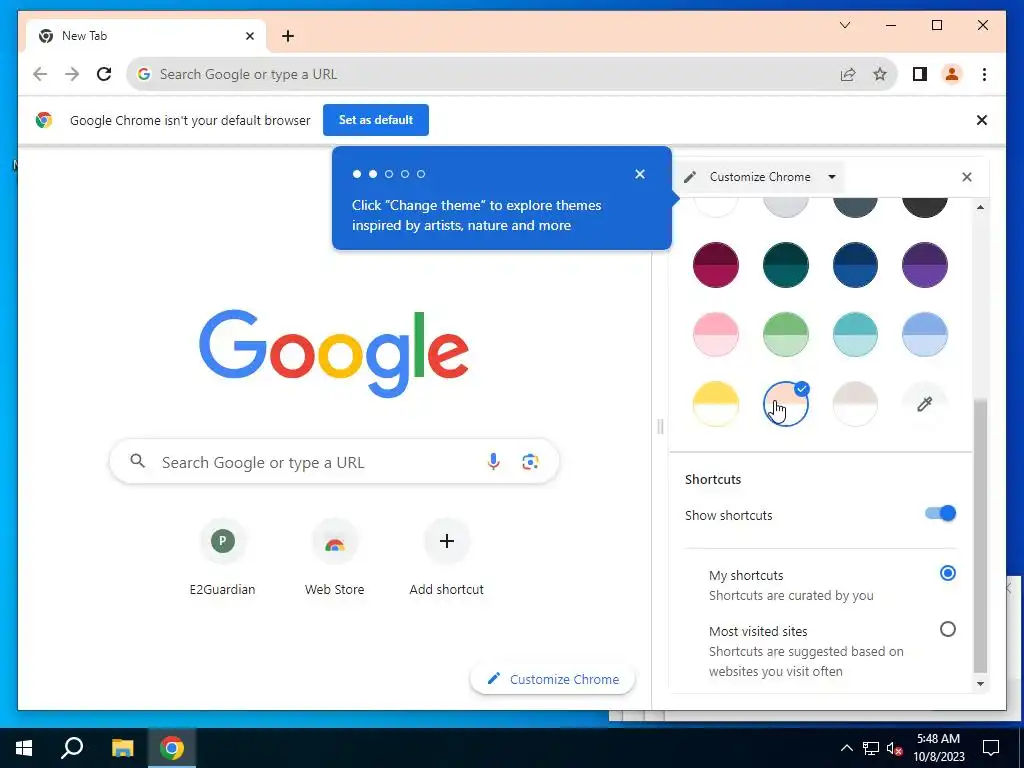The width and height of the screenshot is (1024, 768).
Task: Close the New Tab tab
Action: point(249,36)
